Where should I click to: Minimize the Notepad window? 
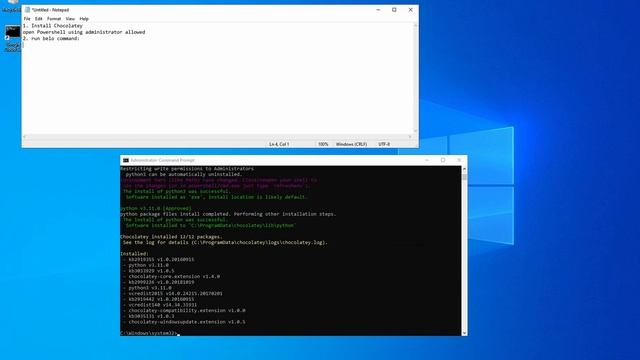coord(378,10)
